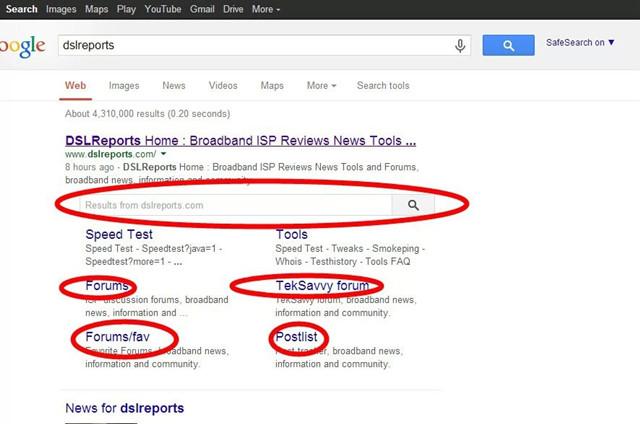Click the dslreports search query field

point(264,45)
